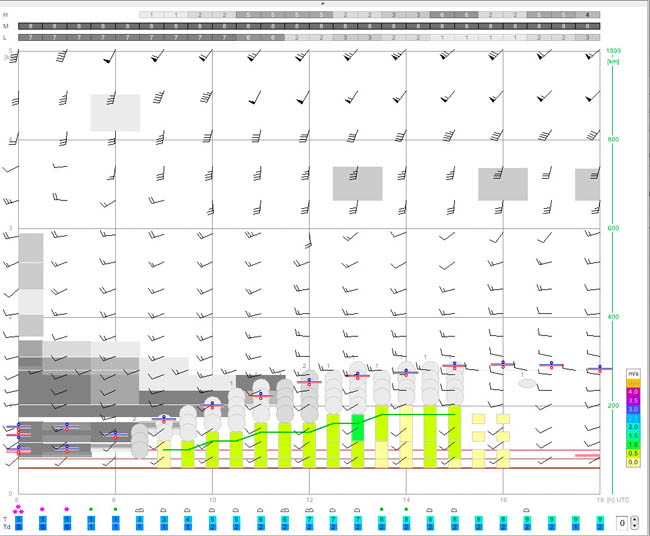This screenshot has height=536, width=650.
Task: Click the m/s unit label atop the legend
Action: (633, 374)
